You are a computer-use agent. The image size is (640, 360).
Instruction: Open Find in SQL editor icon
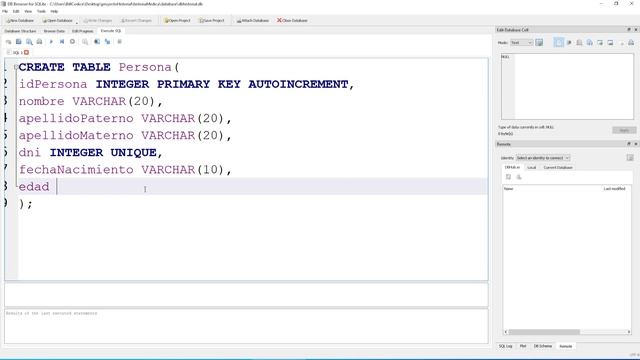click(x=97, y=42)
